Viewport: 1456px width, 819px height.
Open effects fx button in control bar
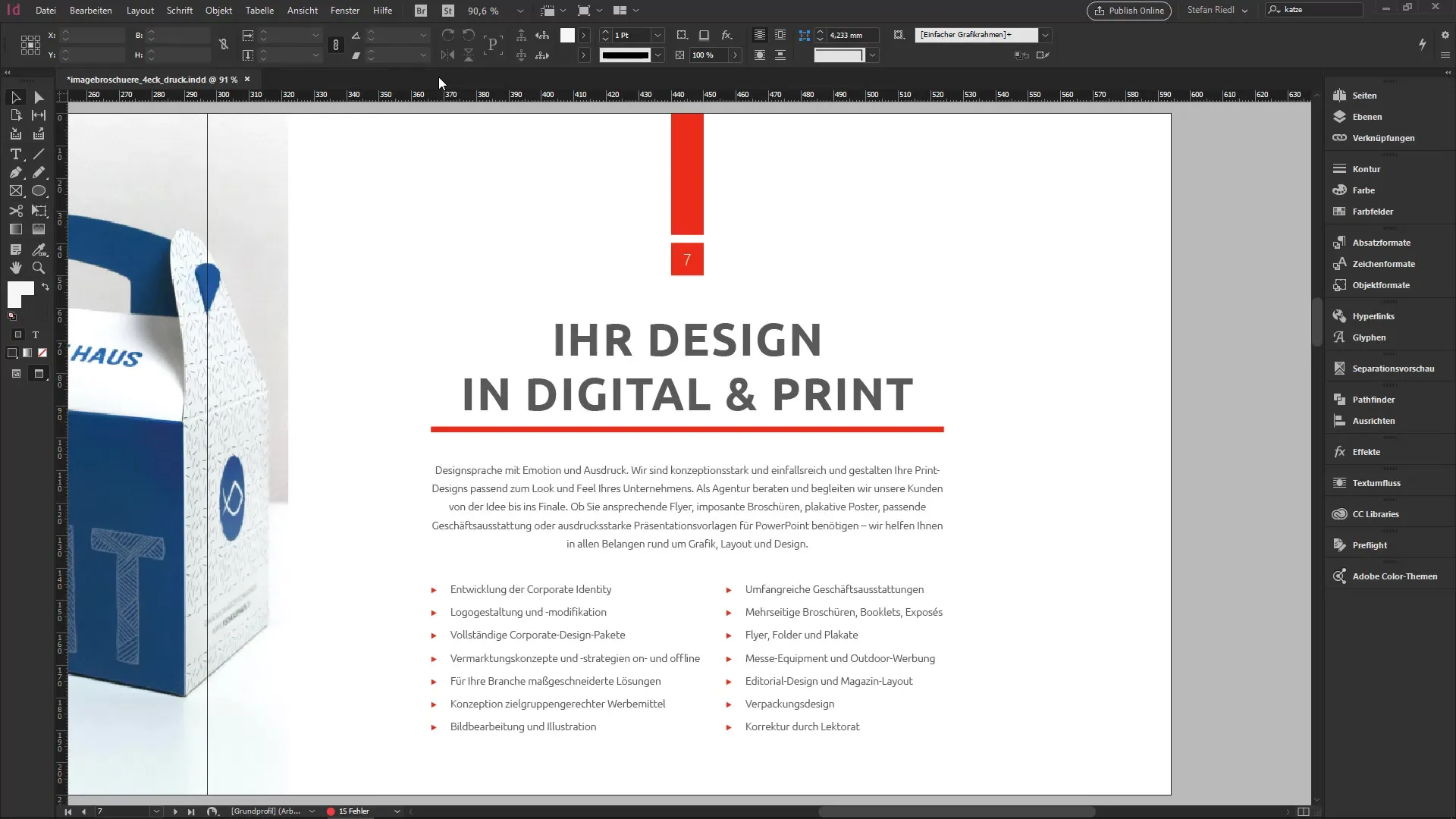tap(726, 35)
